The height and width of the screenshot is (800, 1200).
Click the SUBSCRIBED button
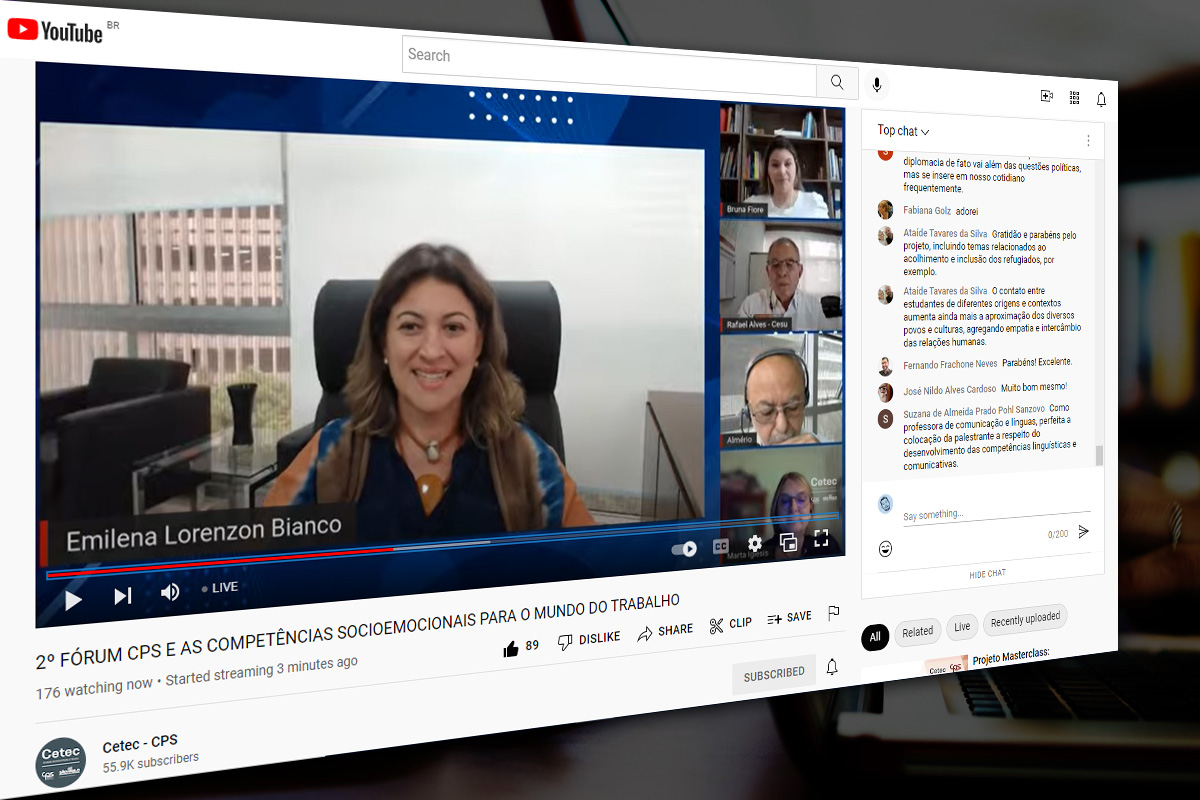[774, 675]
